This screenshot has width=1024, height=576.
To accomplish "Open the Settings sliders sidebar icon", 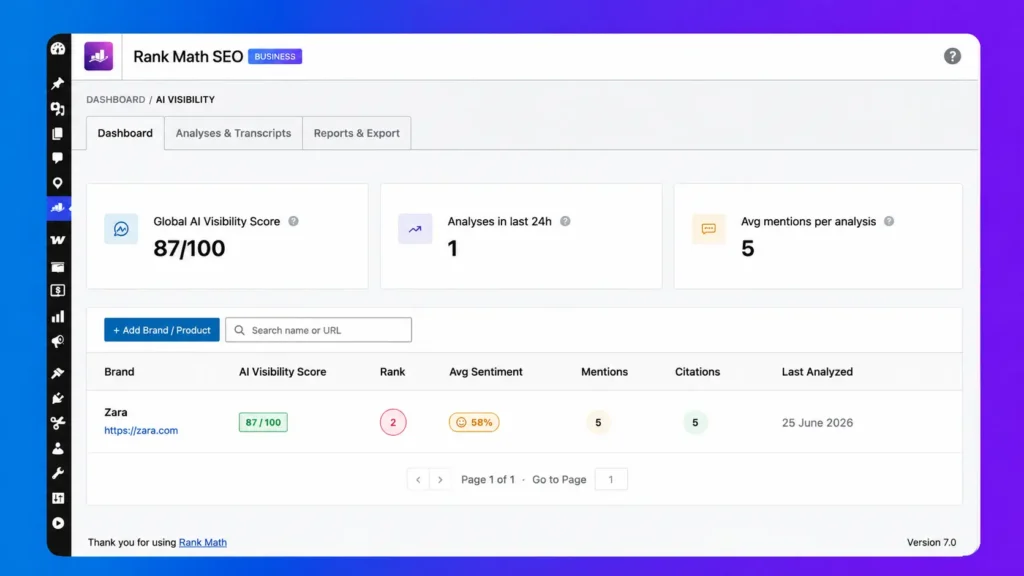I will 58,498.
